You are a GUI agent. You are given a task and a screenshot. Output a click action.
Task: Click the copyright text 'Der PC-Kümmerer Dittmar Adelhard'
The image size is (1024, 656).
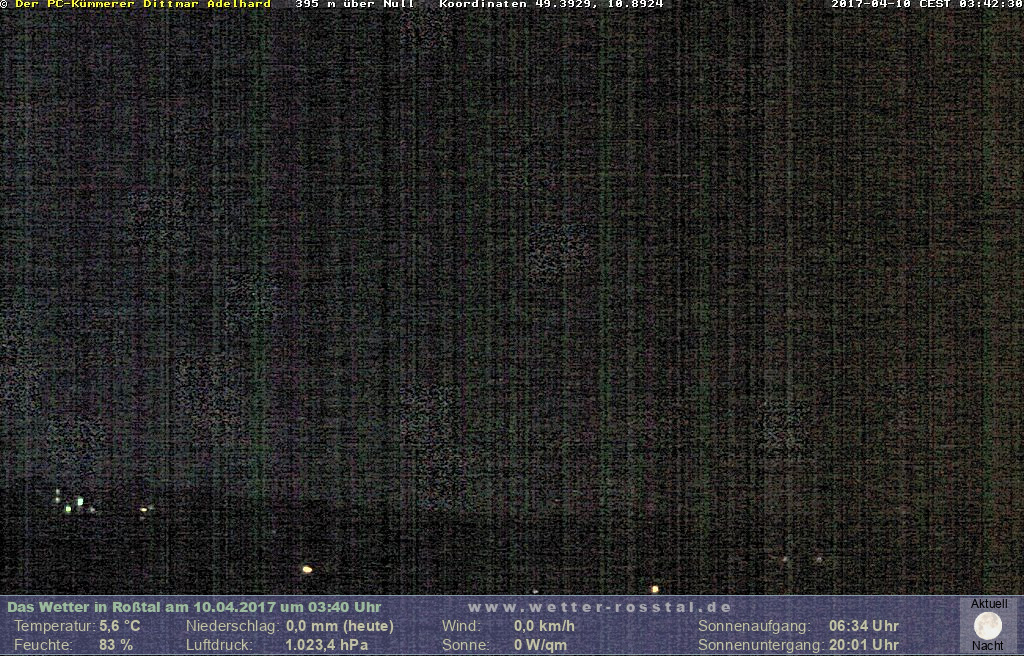(x=142, y=5)
